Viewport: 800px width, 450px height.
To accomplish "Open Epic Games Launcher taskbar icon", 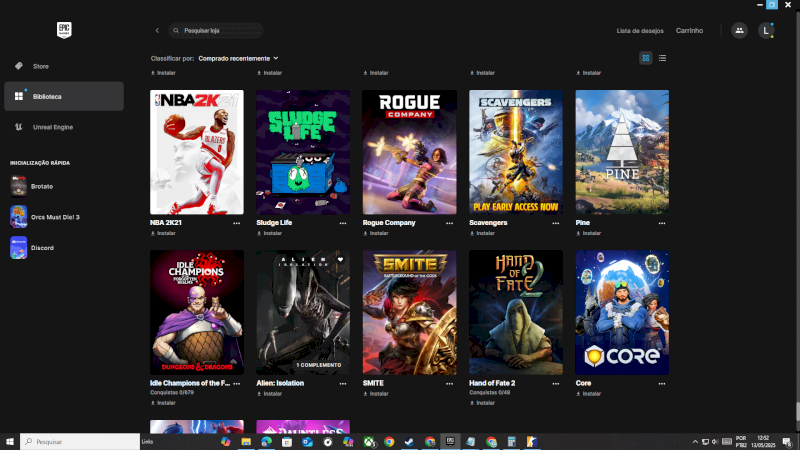I will [x=450, y=441].
